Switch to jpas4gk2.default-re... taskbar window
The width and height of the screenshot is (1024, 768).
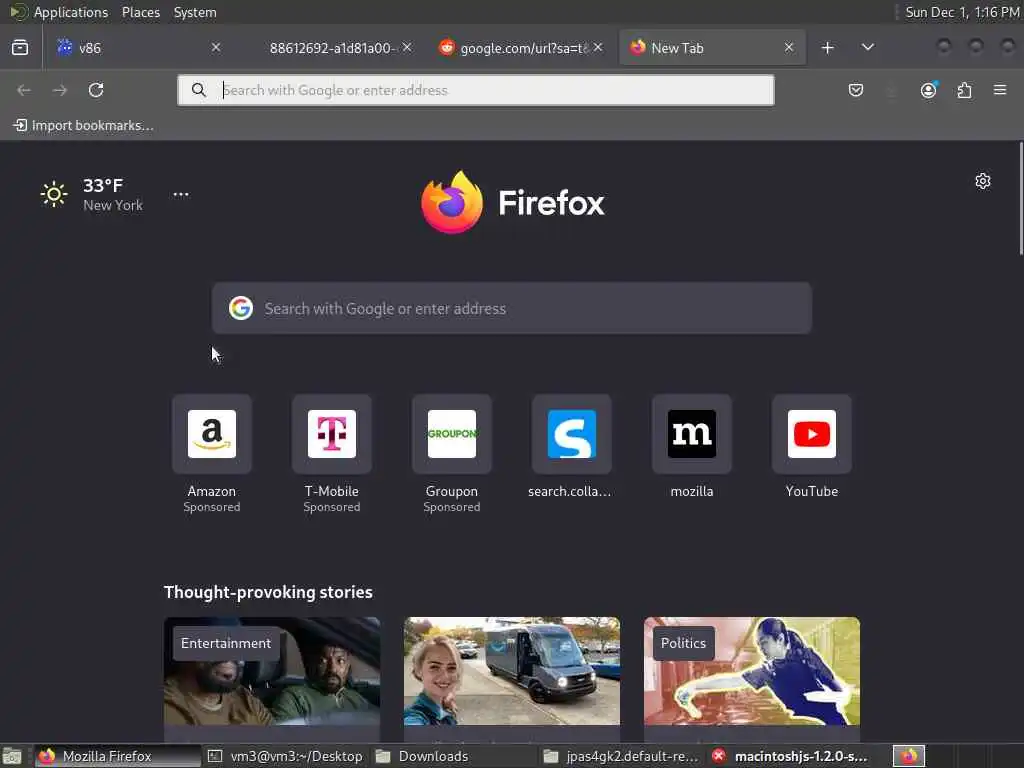coord(622,756)
